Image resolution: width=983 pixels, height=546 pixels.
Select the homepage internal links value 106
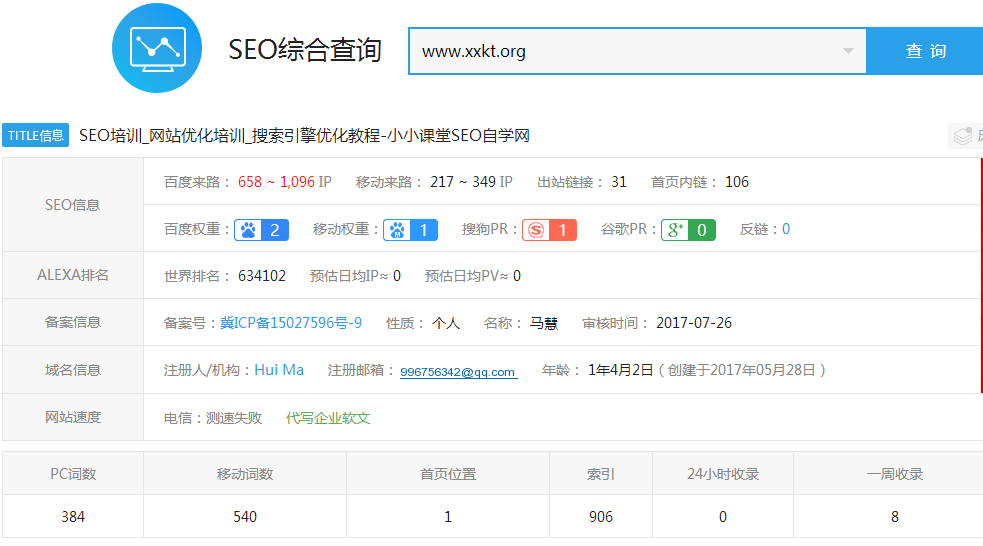pos(737,182)
